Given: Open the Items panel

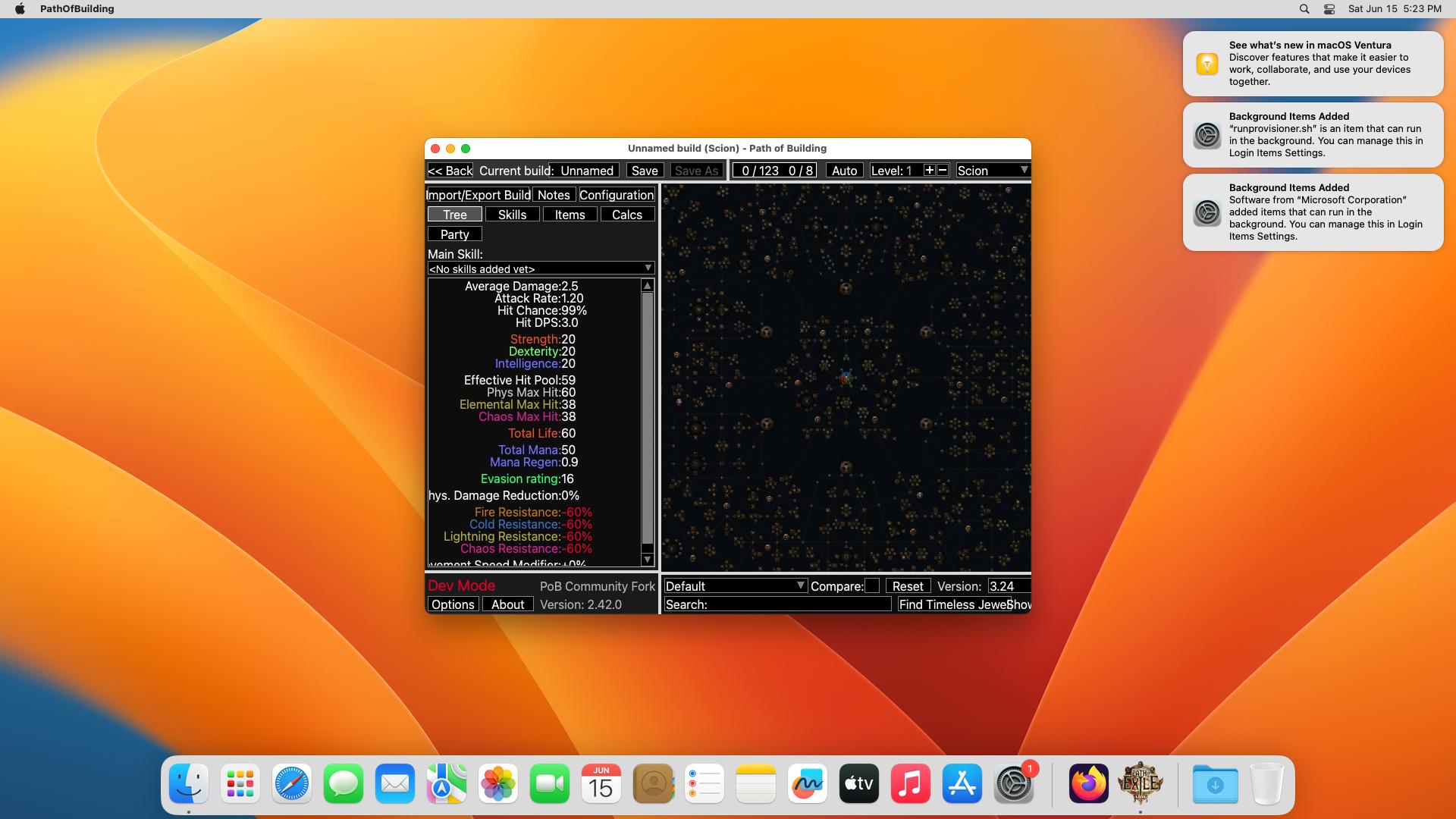Looking at the screenshot, I should (x=569, y=214).
